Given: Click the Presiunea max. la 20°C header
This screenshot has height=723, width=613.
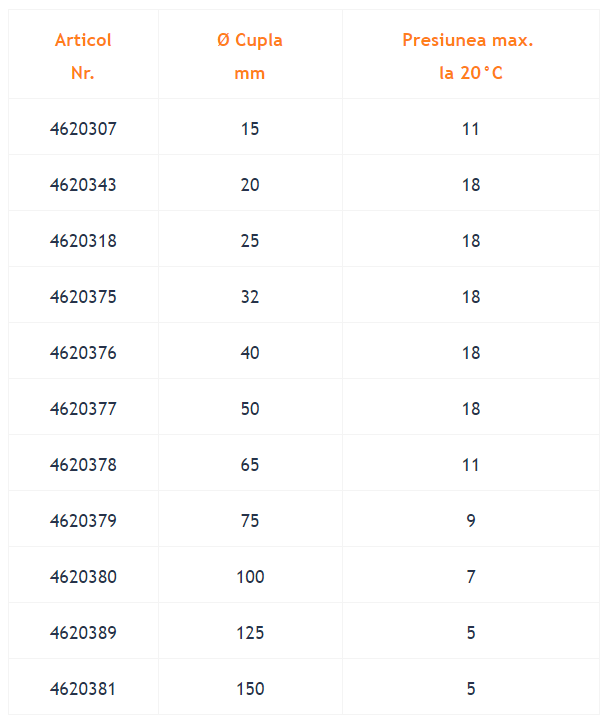Looking at the screenshot, I should pos(470,56).
